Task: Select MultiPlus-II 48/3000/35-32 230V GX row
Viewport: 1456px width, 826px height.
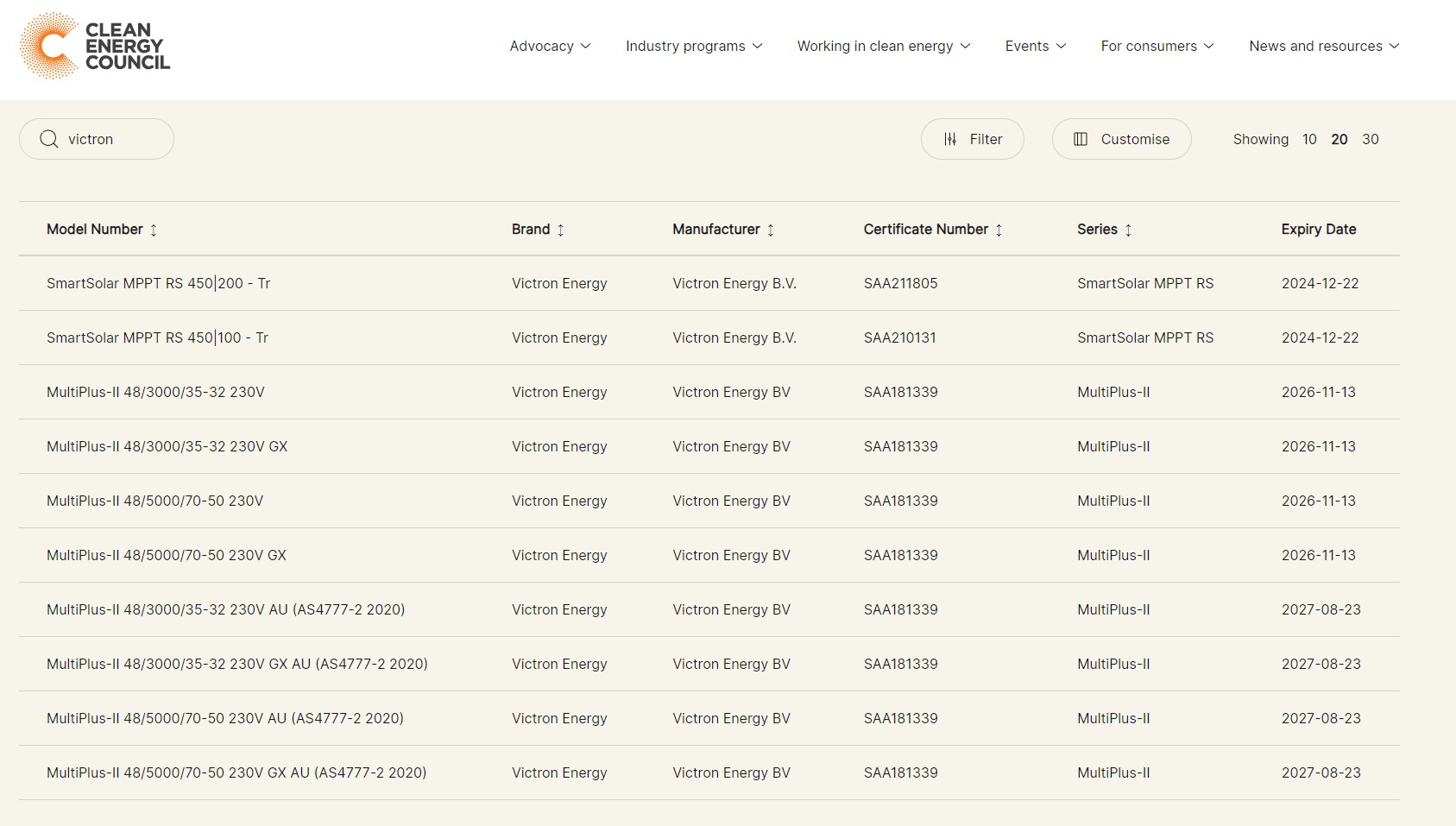Action: pos(709,446)
